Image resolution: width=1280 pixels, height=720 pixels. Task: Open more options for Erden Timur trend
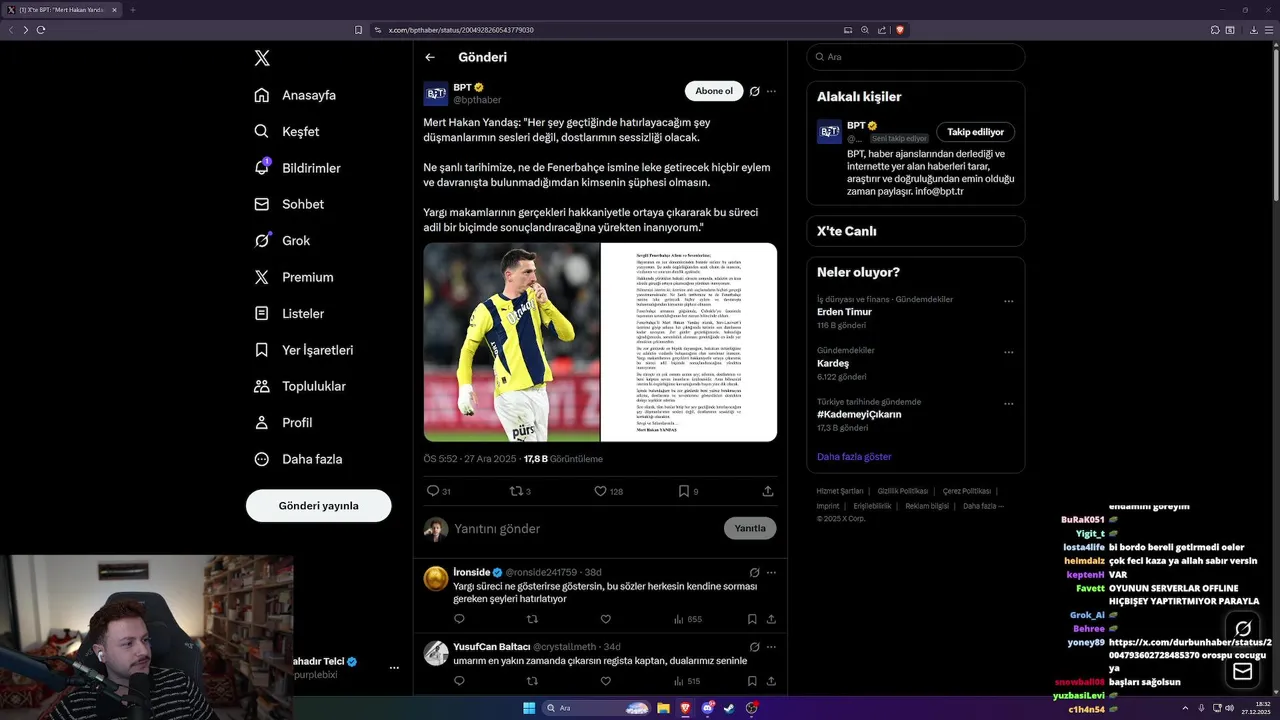tap(1008, 301)
